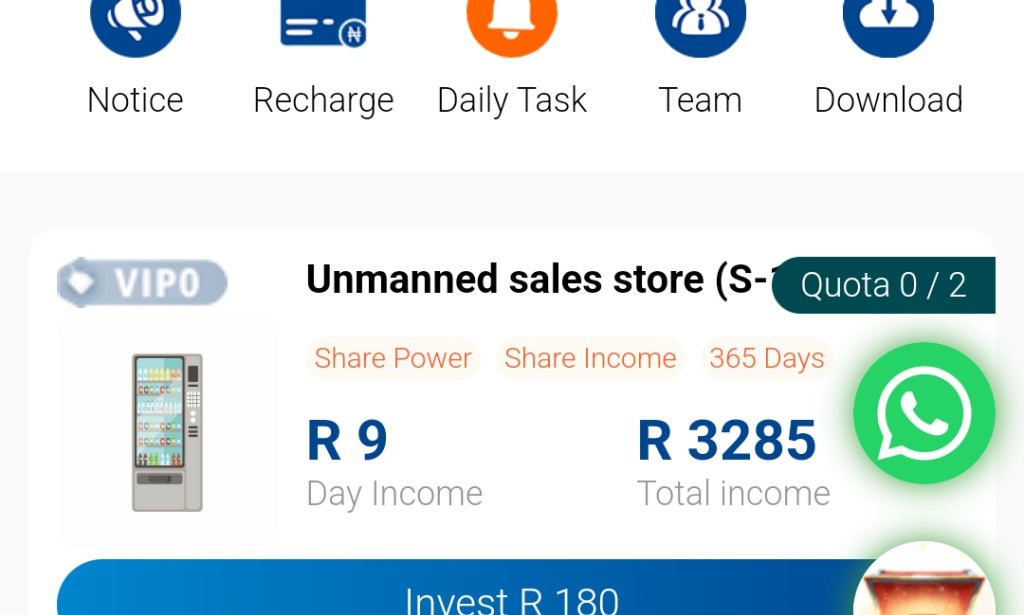Image resolution: width=1024 pixels, height=615 pixels.
Task: Tap the Invest R 180 button
Action: click(x=512, y=597)
